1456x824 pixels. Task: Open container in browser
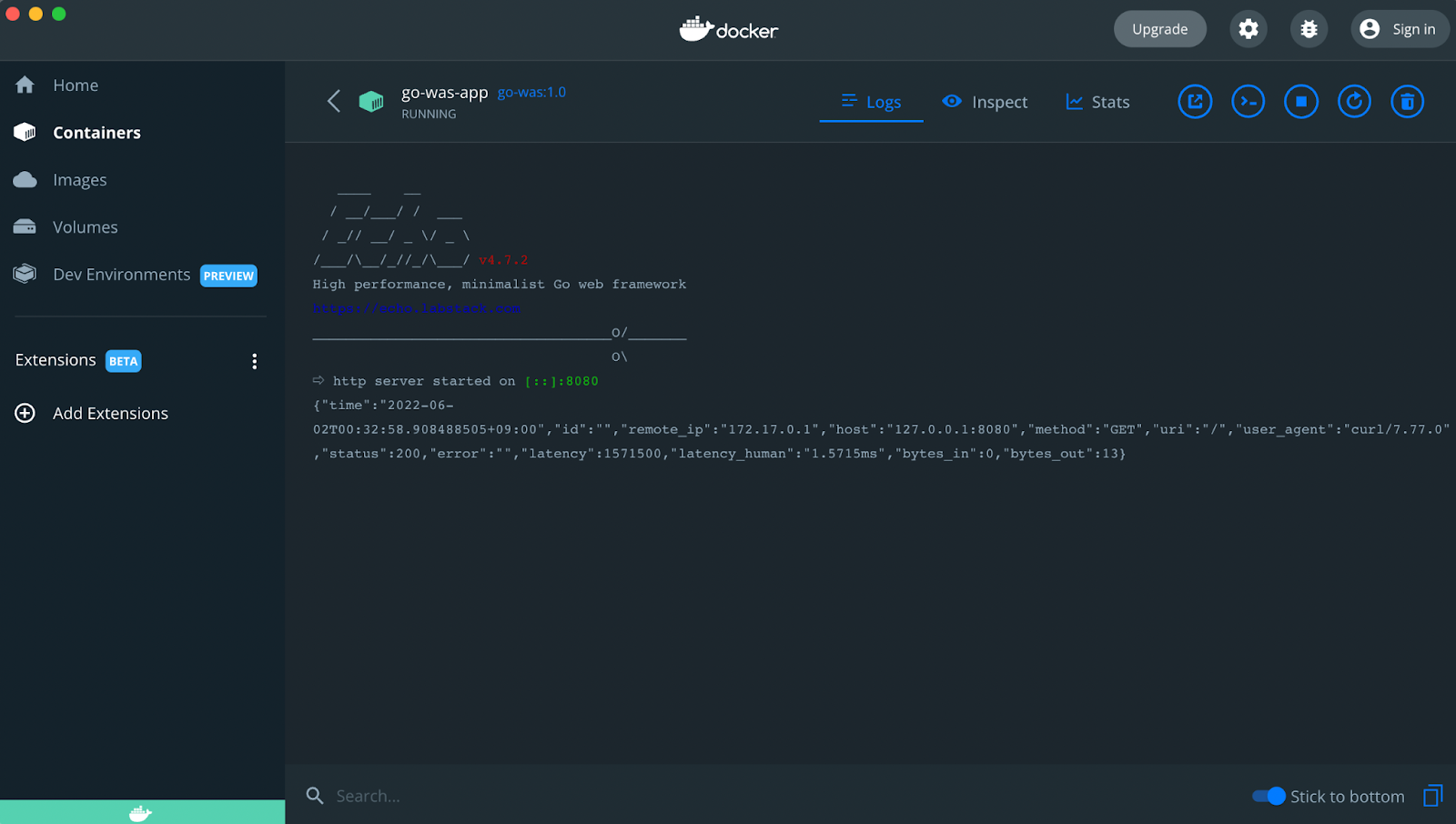1195,101
